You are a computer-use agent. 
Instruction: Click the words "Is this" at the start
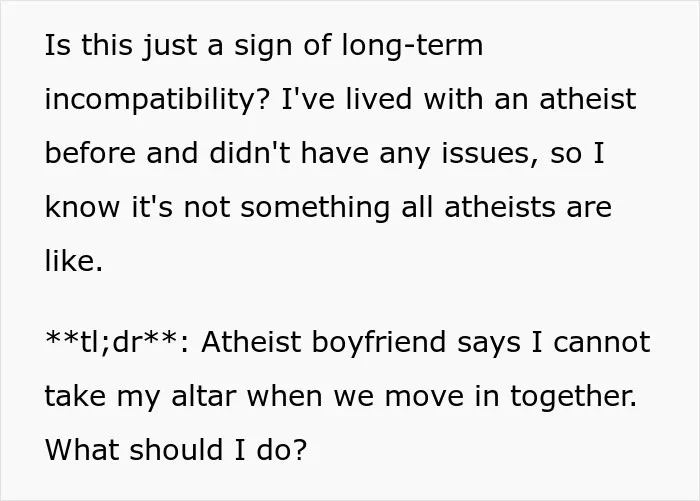point(89,45)
